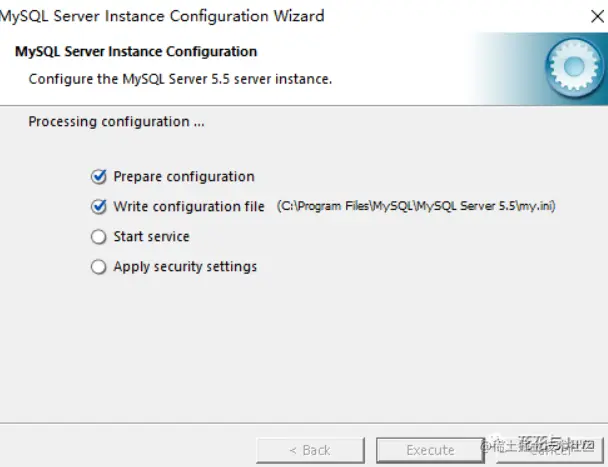Click the "Prepare configuration" step label
608x467 pixels.
(184, 177)
